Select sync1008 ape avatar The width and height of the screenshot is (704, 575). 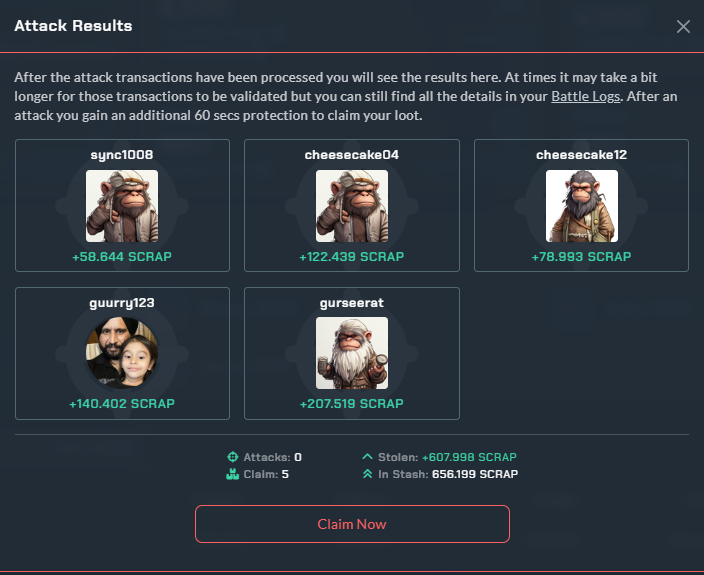pos(122,206)
